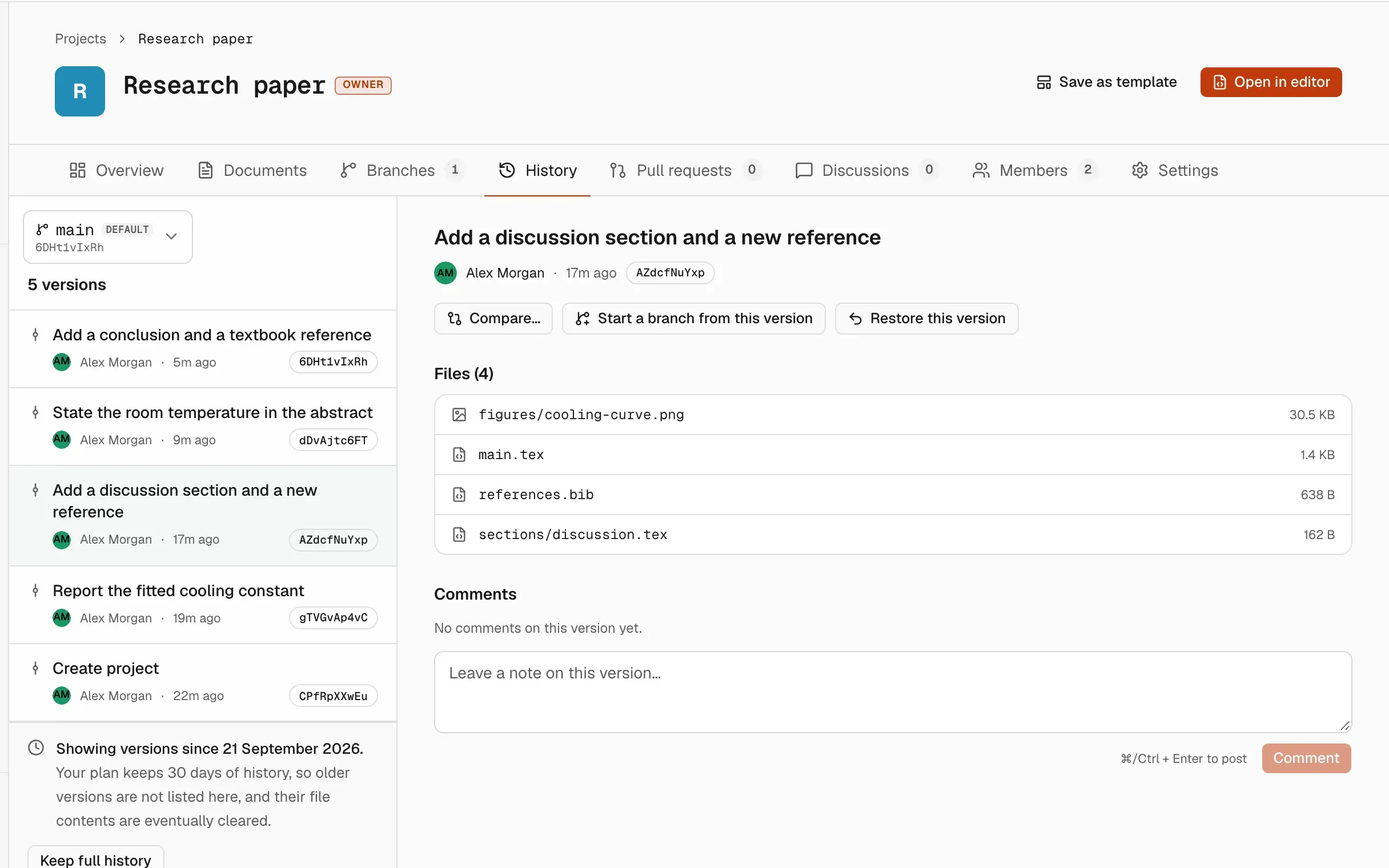Click commit node icon for Create project

pyautogui.click(x=35, y=668)
